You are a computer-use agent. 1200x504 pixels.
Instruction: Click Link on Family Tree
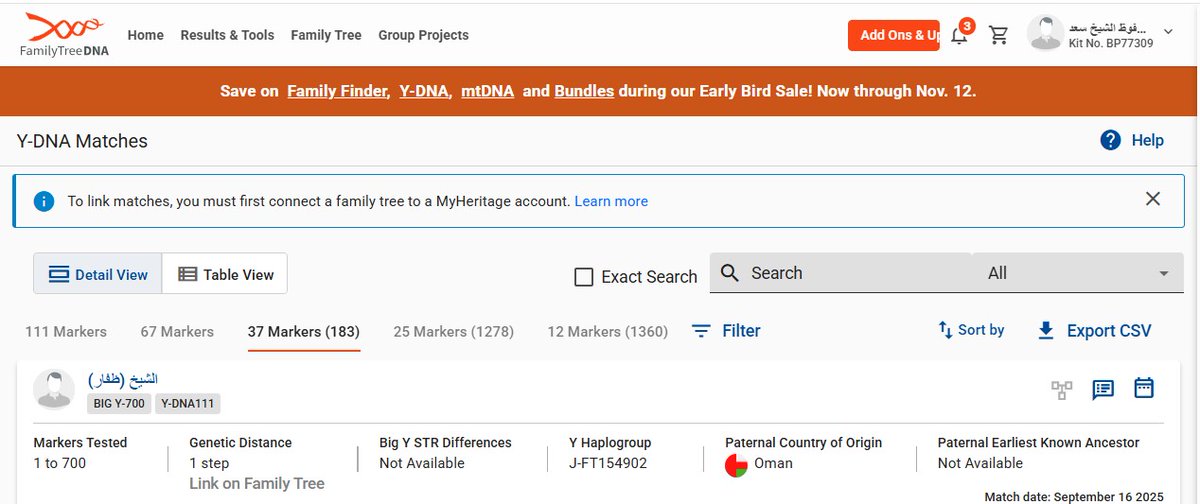pos(257,483)
